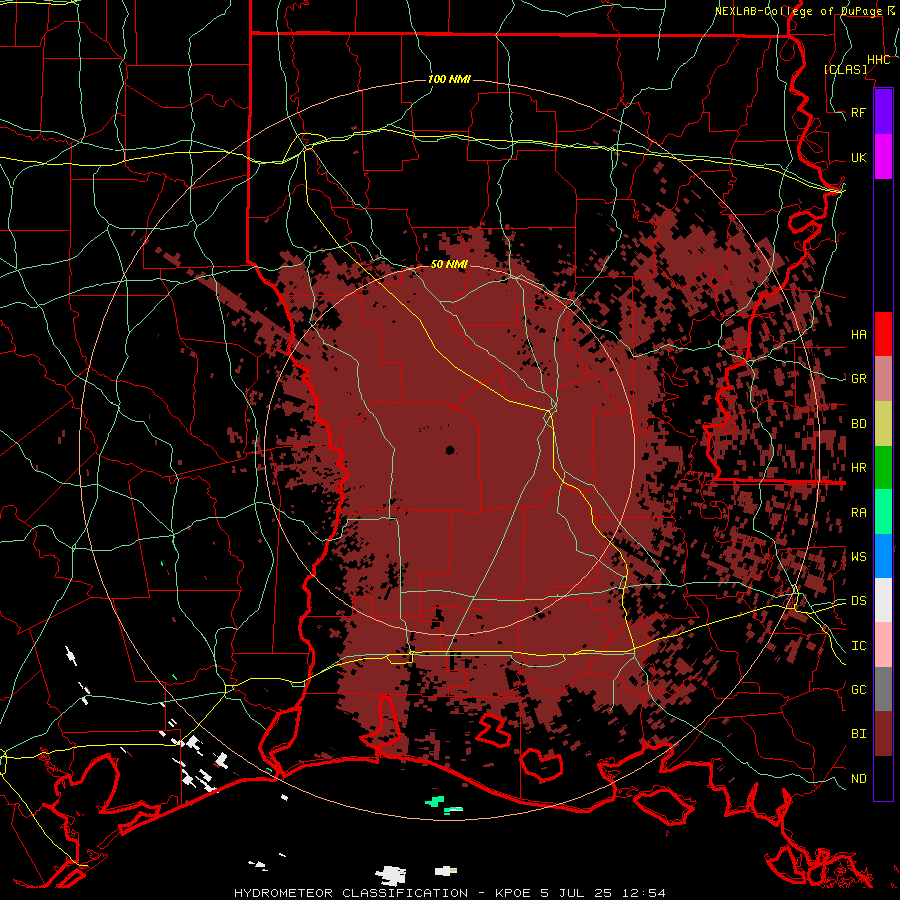The image size is (900, 900).
Task: Click the "HYDROMETEOR CLASSIFICATION" title text
Action: pyautogui.click(x=351, y=893)
